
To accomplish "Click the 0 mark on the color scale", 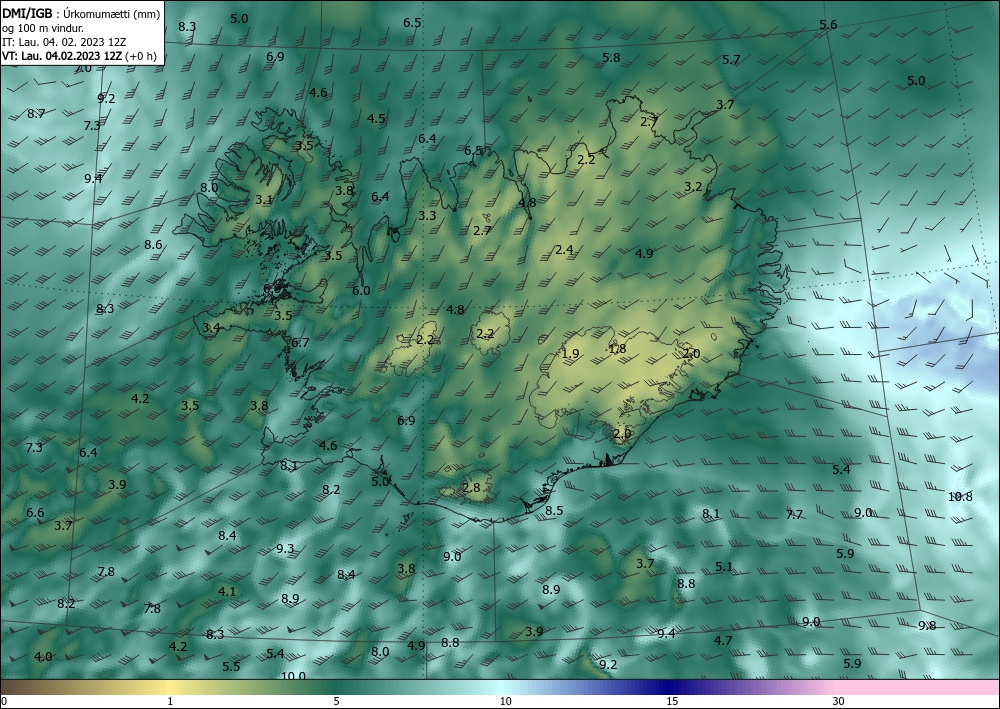I will click(x=4, y=701).
